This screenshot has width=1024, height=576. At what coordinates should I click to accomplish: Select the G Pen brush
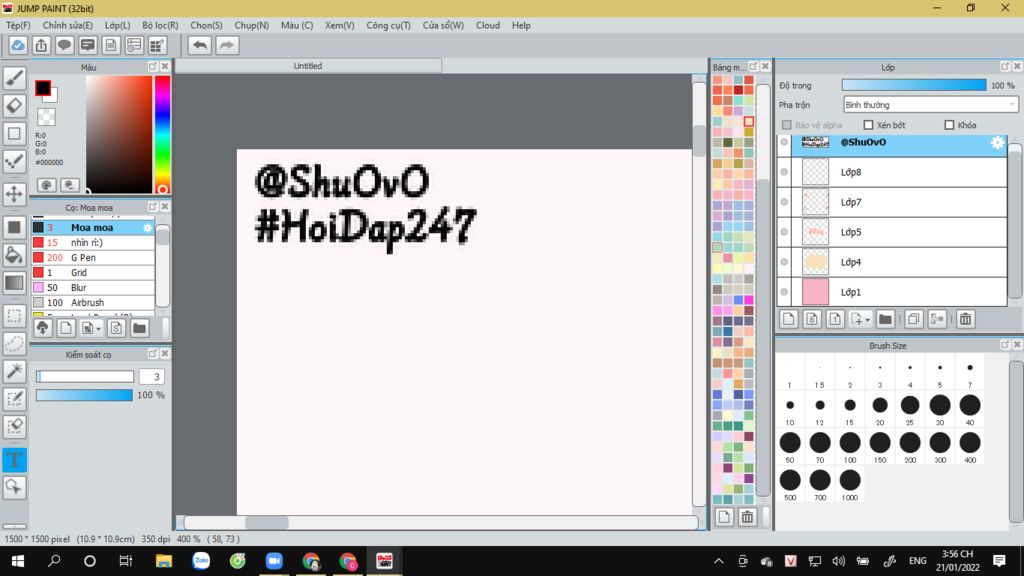click(93, 257)
